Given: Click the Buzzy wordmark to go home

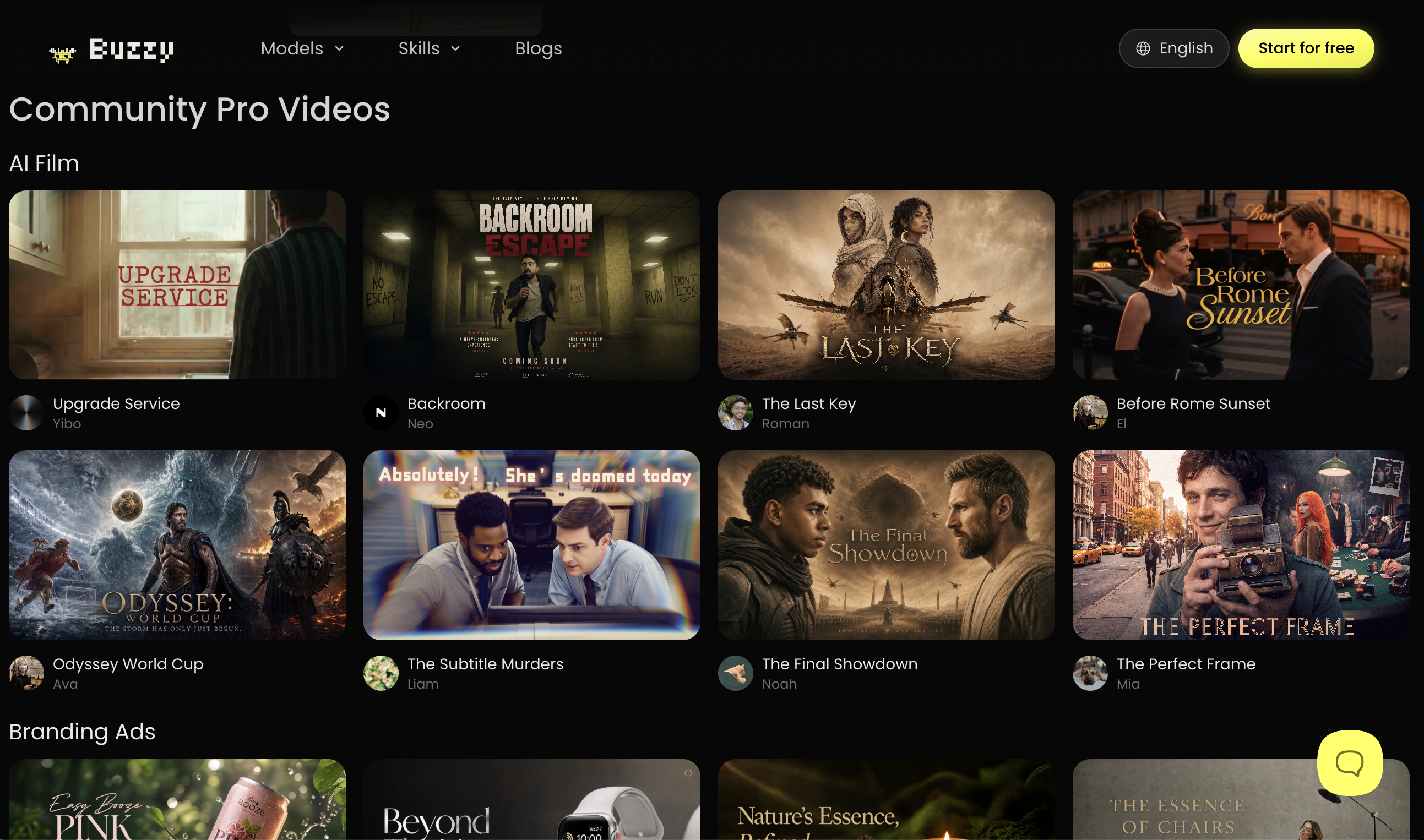Looking at the screenshot, I should click(x=132, y=50).
